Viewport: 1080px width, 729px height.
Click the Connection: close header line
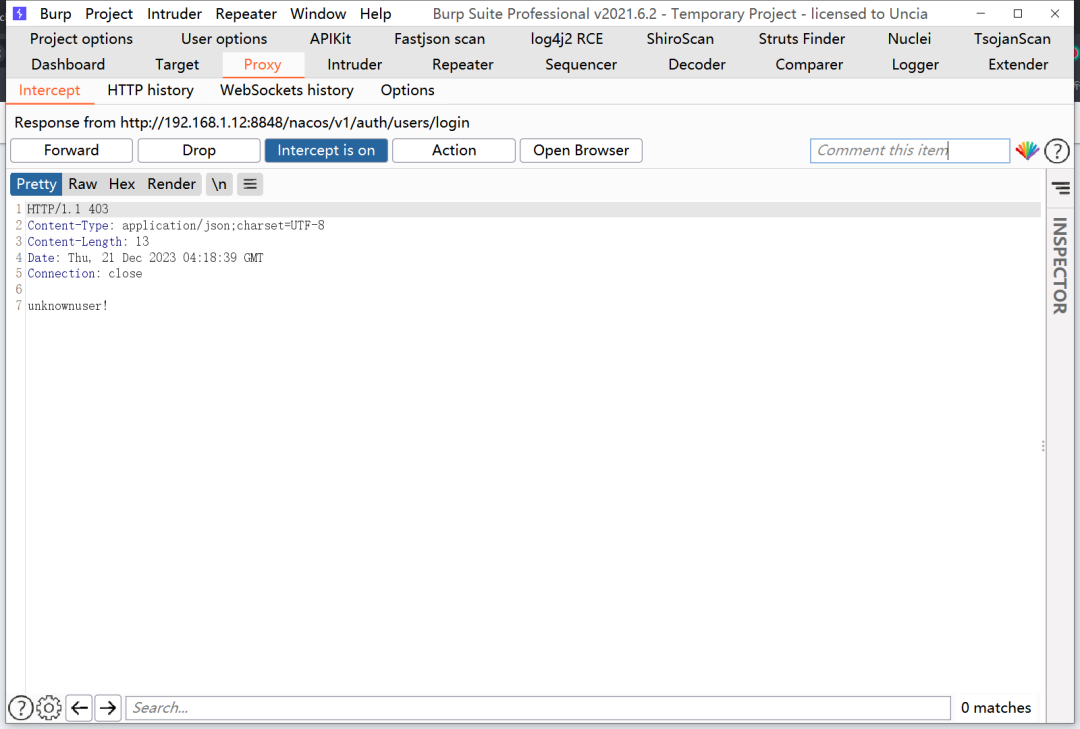85,274
